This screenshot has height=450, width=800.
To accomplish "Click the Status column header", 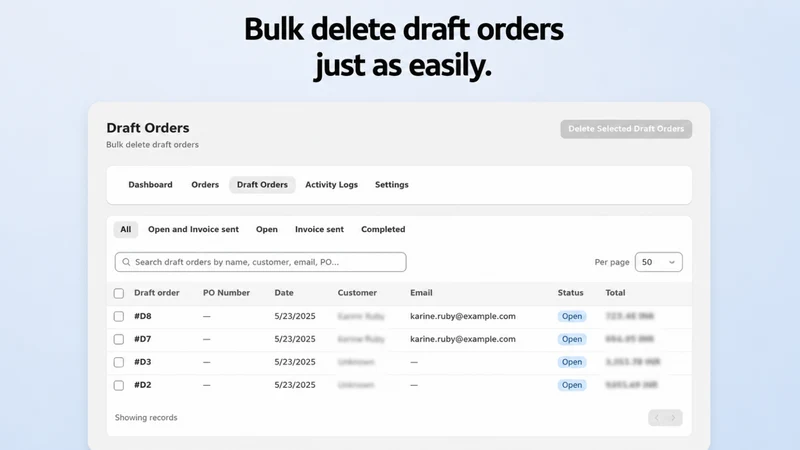I will tap(570, 293).
